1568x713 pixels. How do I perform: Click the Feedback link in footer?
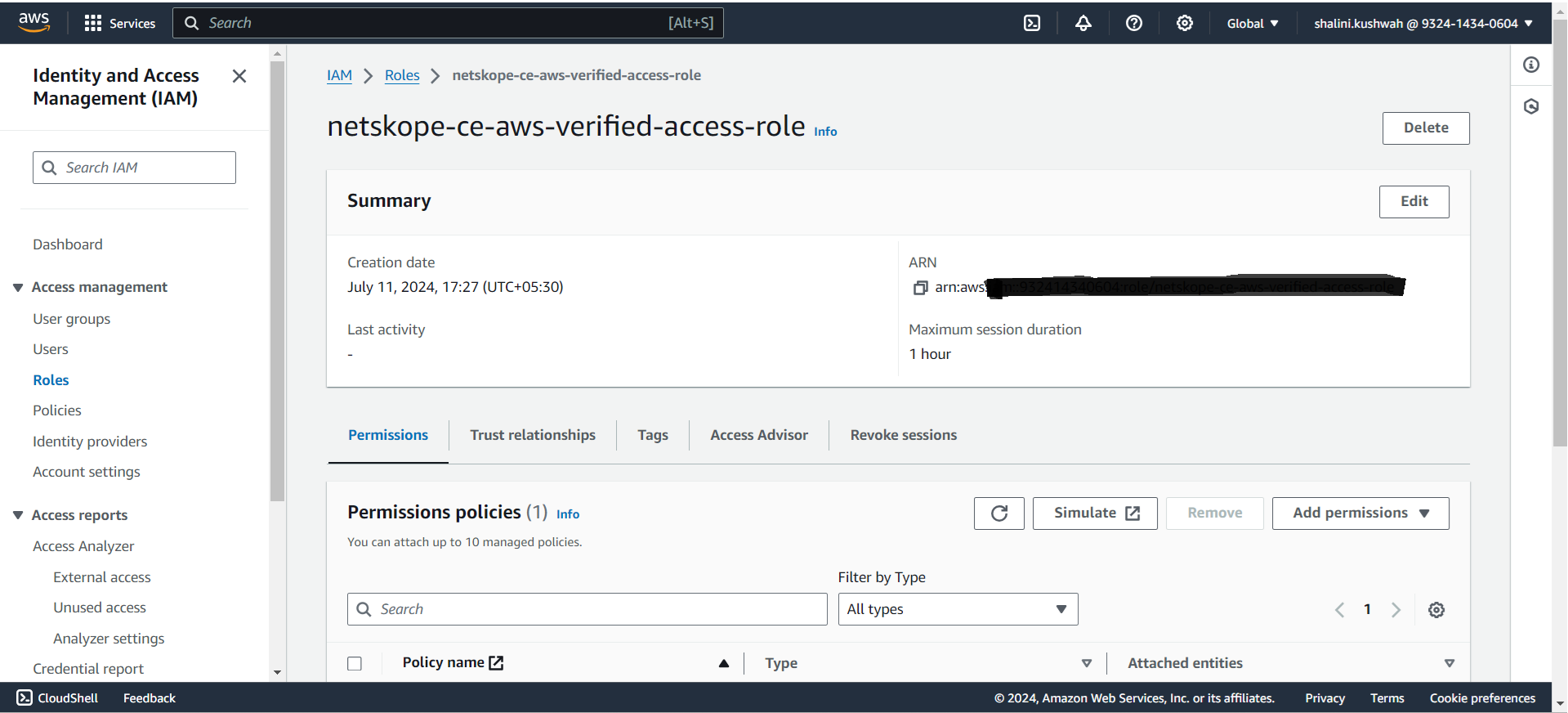[x=150, y=697]
